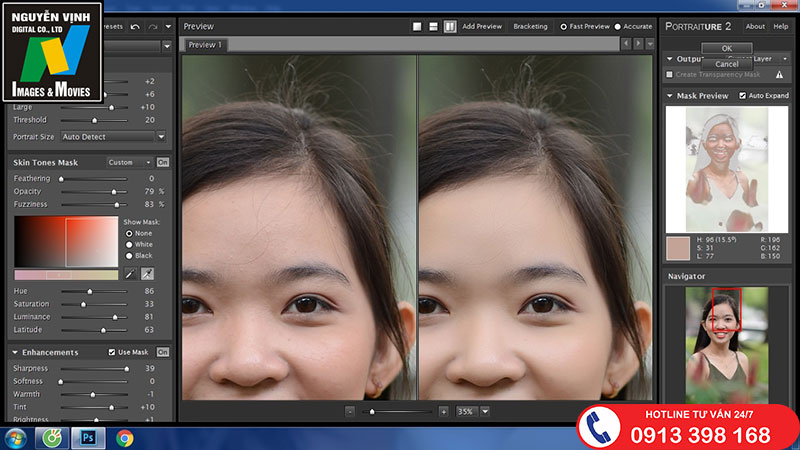This screenshot has height=450, width=800.
Task: Select the eyedropper expand mask tool
Action: point(147,274)
